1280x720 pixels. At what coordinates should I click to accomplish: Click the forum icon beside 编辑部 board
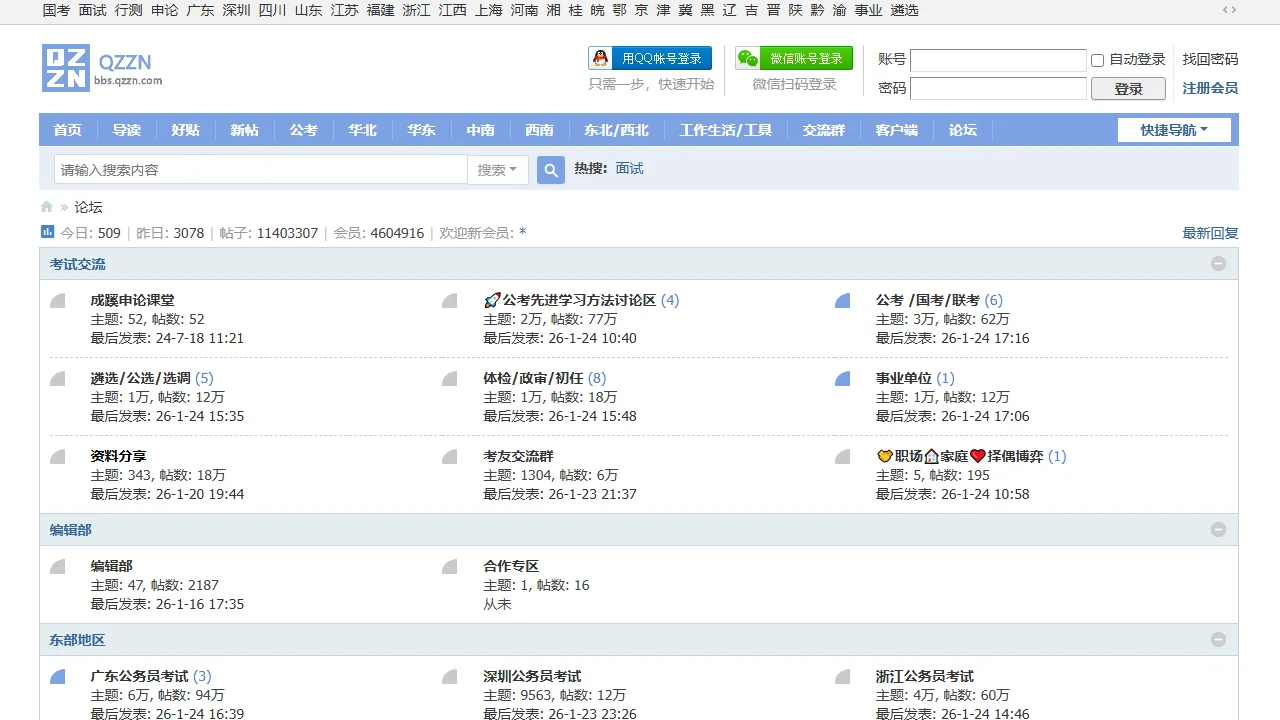58,567
